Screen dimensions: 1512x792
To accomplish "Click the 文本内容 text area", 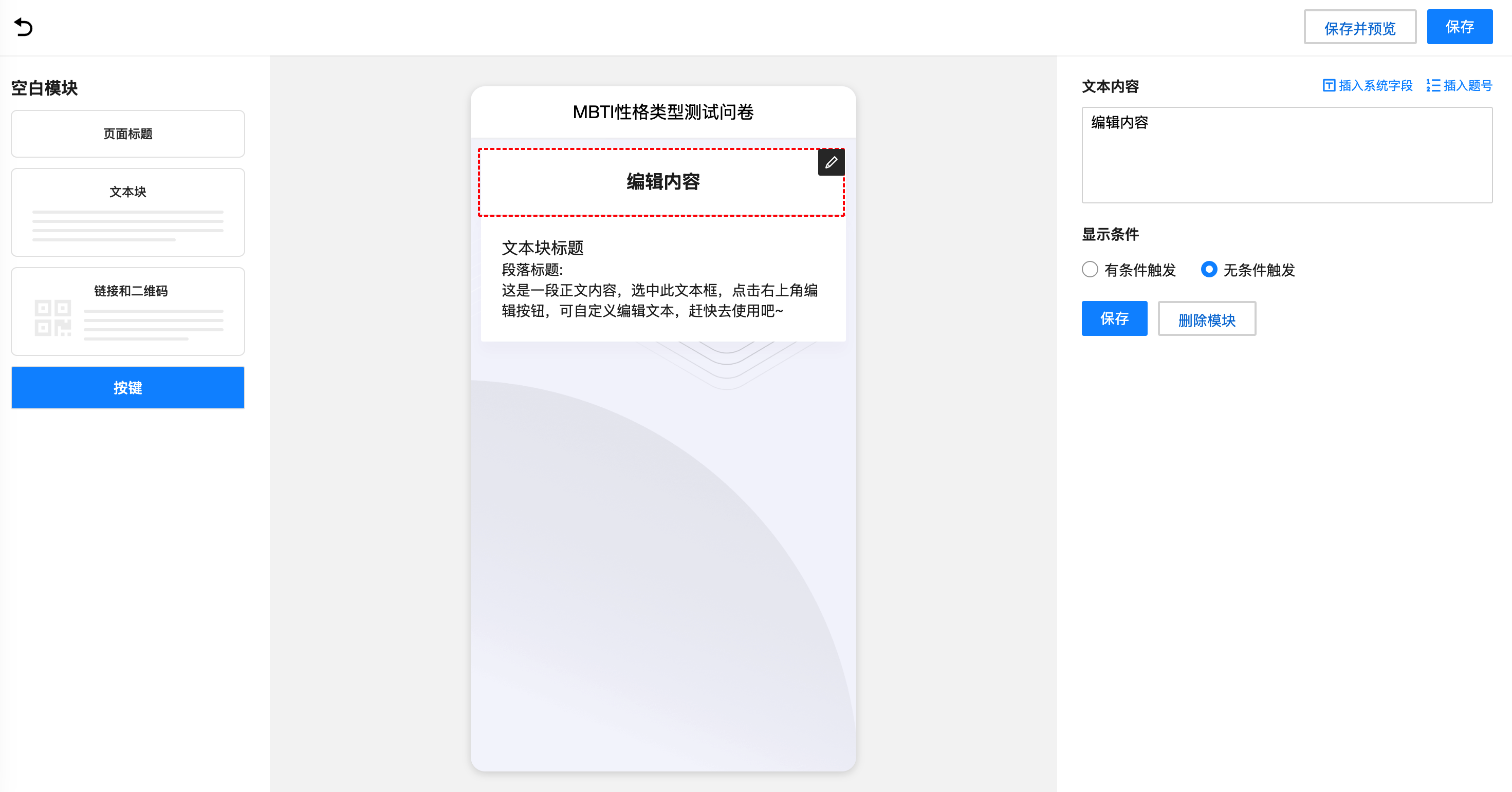I will [1286, 155].
